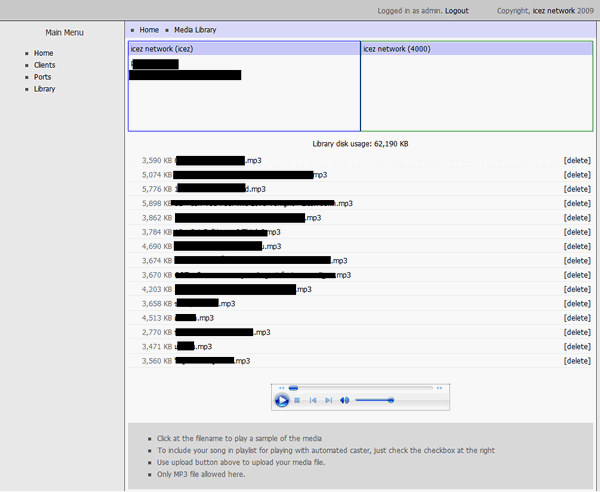Skip to previous track in player
Screen dimensions: 600x492
[313, 401]
